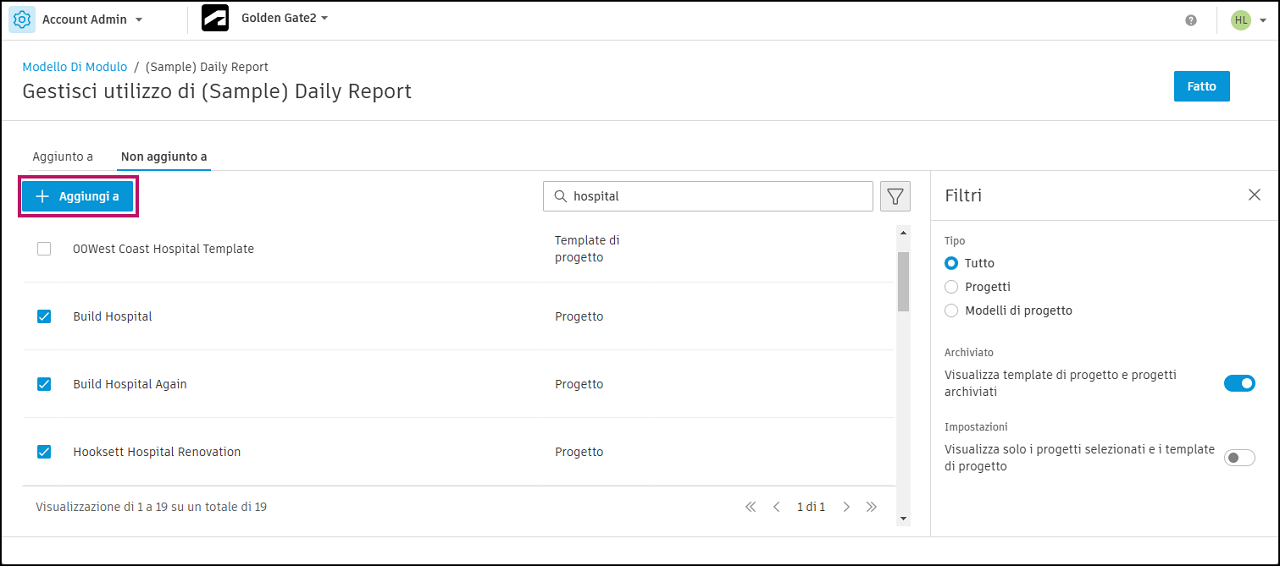Open the help question mark icon
The image size is (1280, 566).
tap(1191, 20)
